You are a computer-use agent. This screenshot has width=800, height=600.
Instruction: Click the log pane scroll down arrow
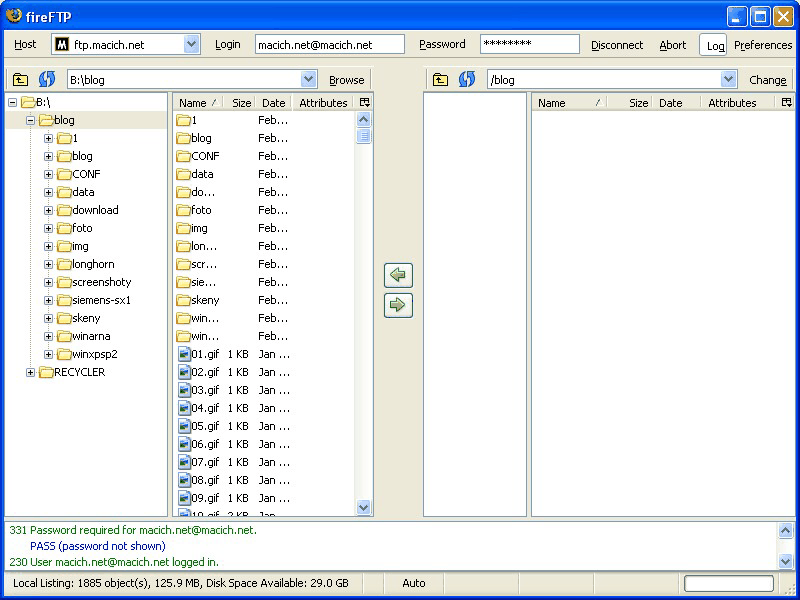785,562
